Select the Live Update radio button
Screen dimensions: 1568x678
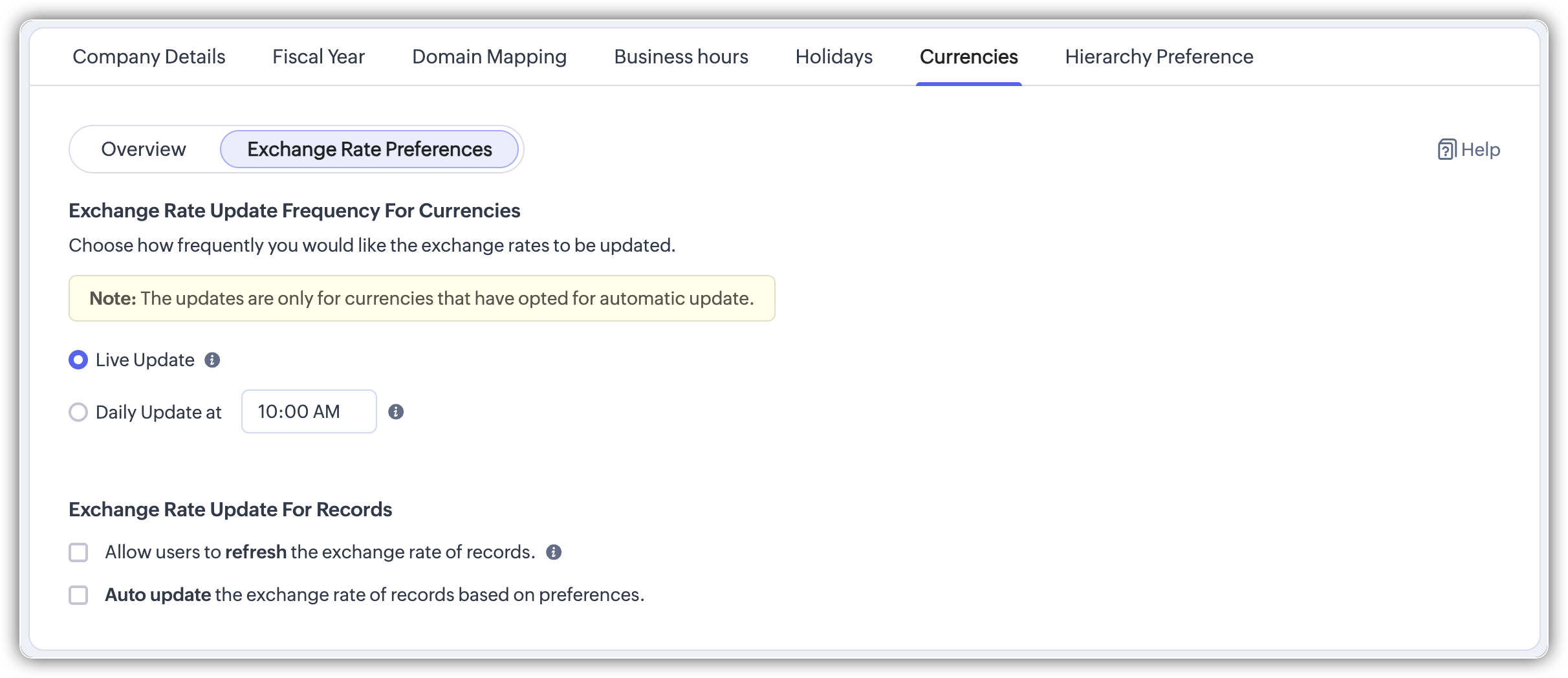coord(78,360)
